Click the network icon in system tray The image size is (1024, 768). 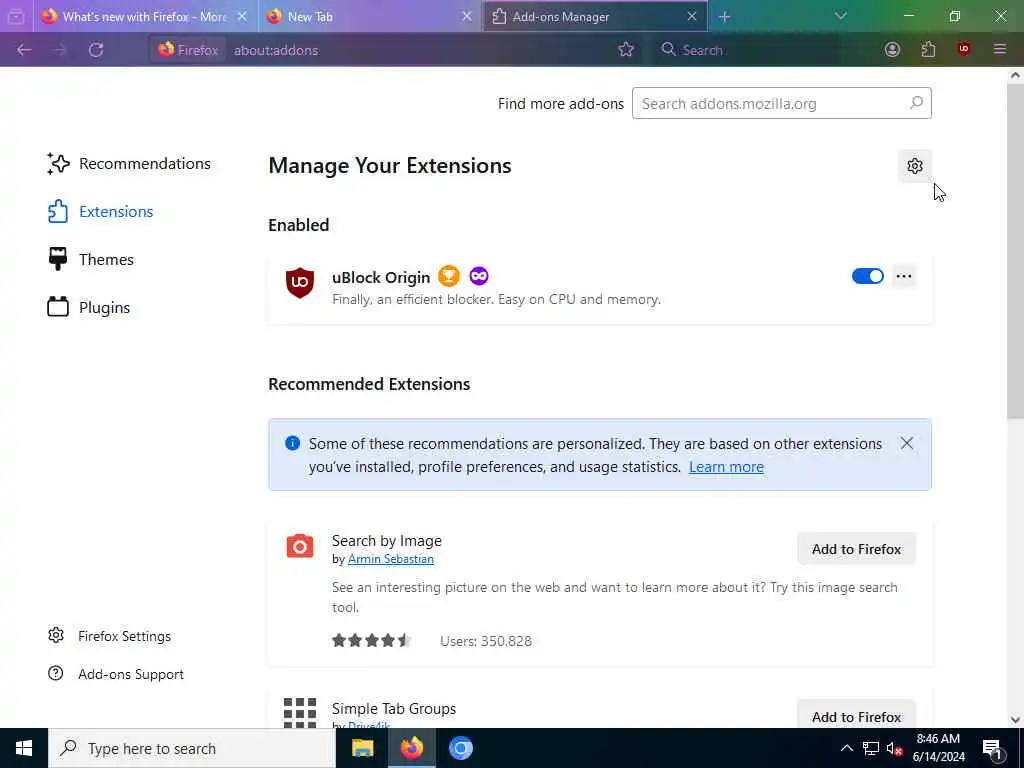click(x=871, y=748)
